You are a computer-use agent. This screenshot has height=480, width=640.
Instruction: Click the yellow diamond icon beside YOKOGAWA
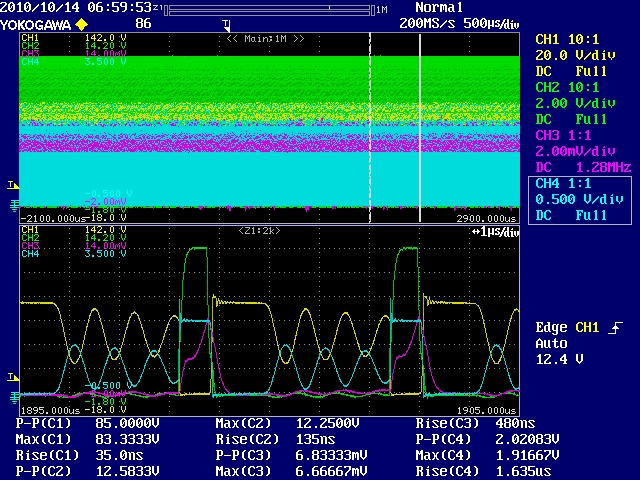(82, 22)
